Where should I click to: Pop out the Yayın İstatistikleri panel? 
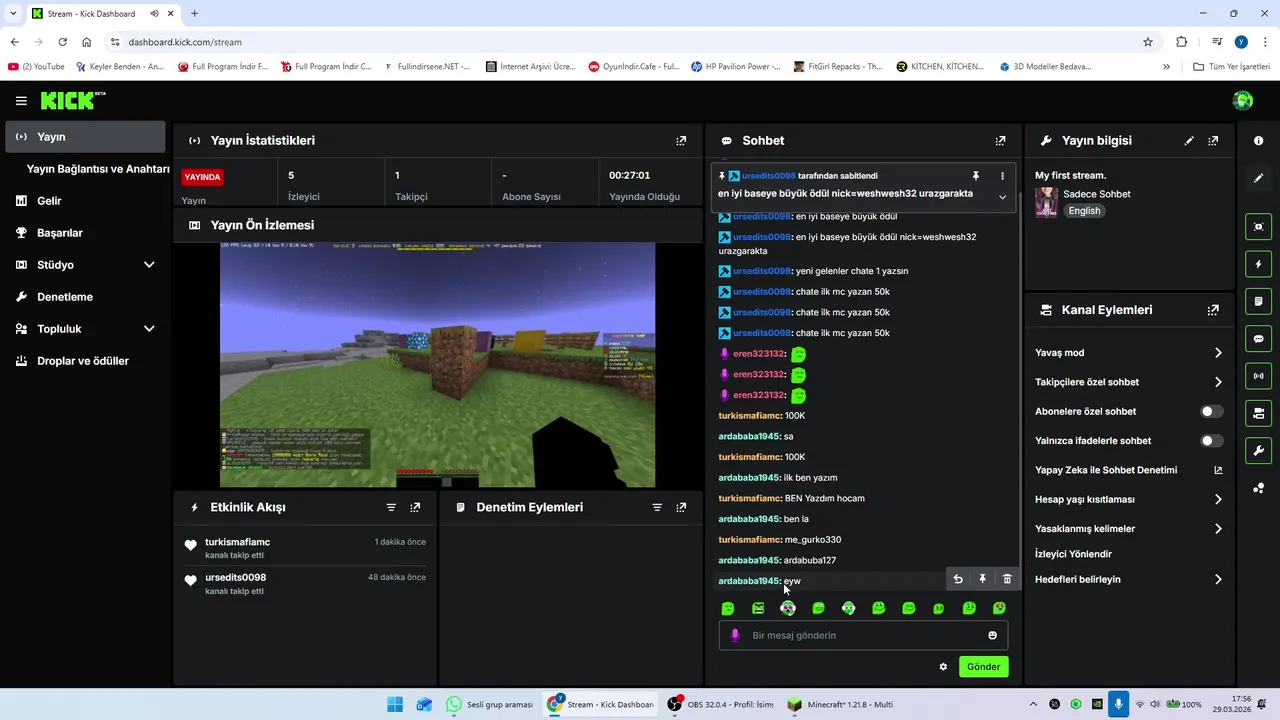tap(681, 141)
